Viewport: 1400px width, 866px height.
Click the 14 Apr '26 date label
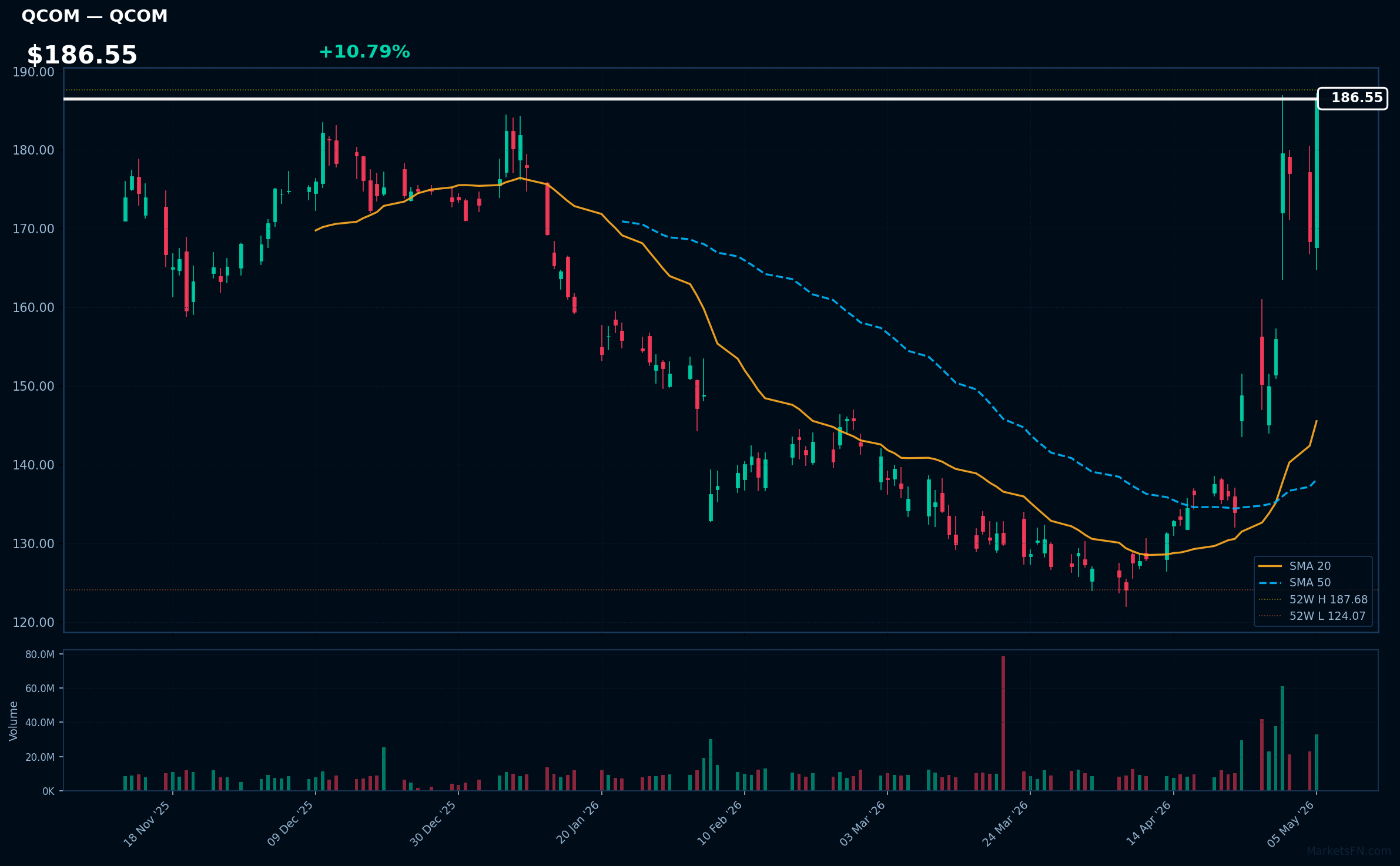click(x=1148, y=824)
